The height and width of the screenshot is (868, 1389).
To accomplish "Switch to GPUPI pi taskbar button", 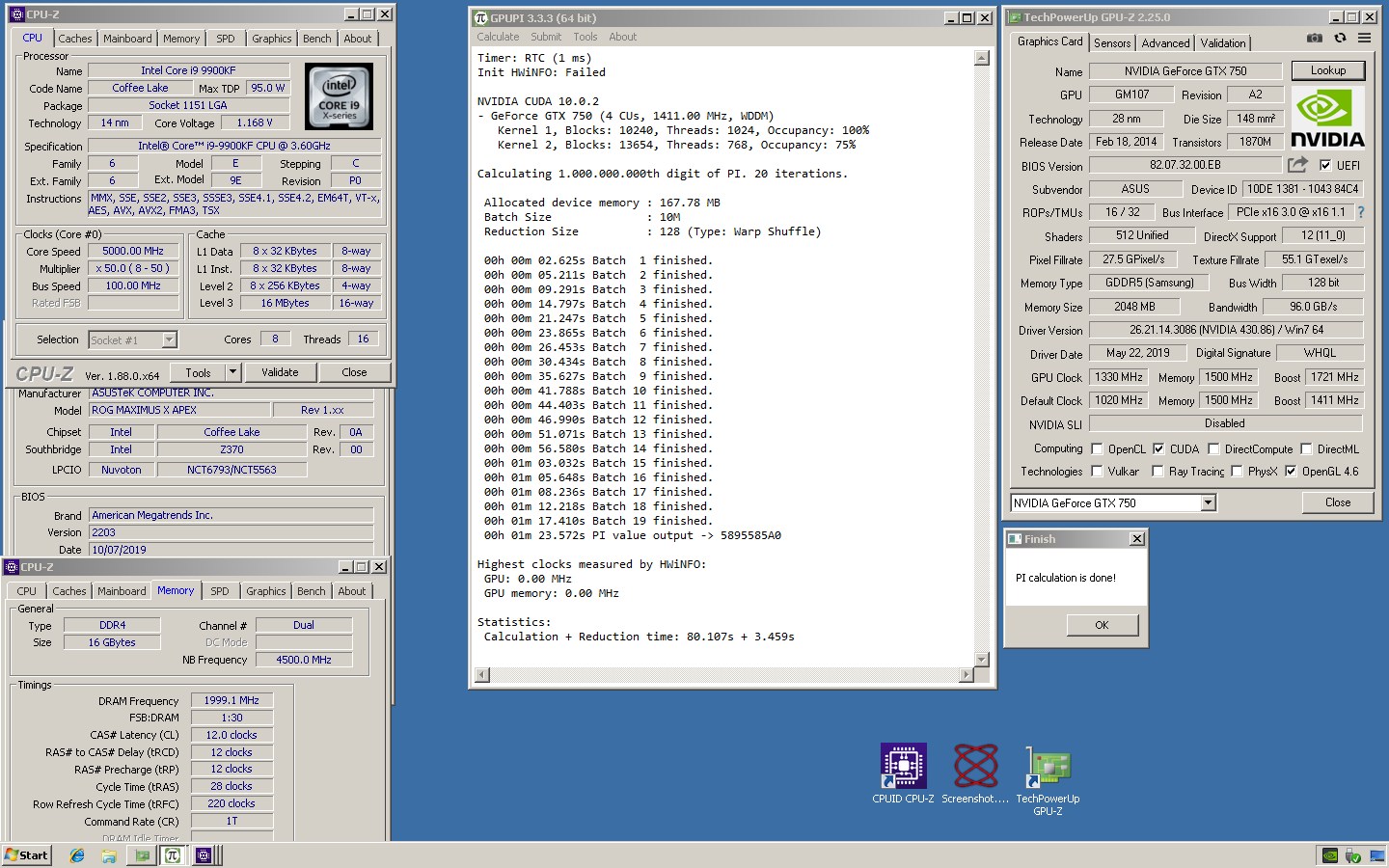I will point(173,855).
